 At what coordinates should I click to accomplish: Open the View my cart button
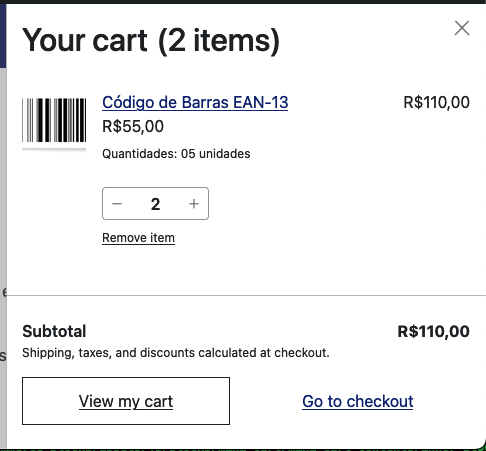126,401
